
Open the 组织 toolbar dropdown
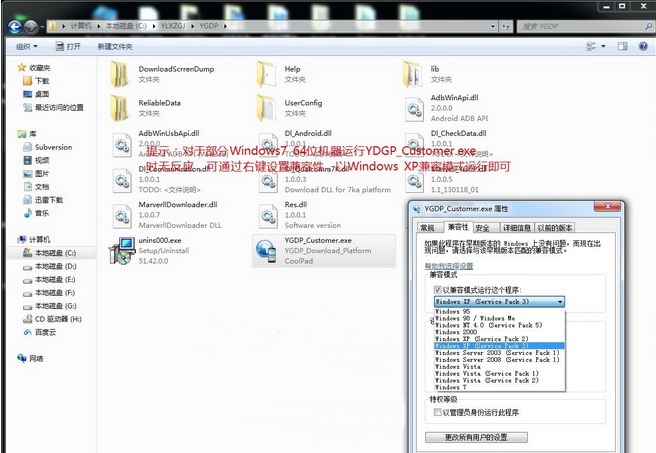[27, 46]
